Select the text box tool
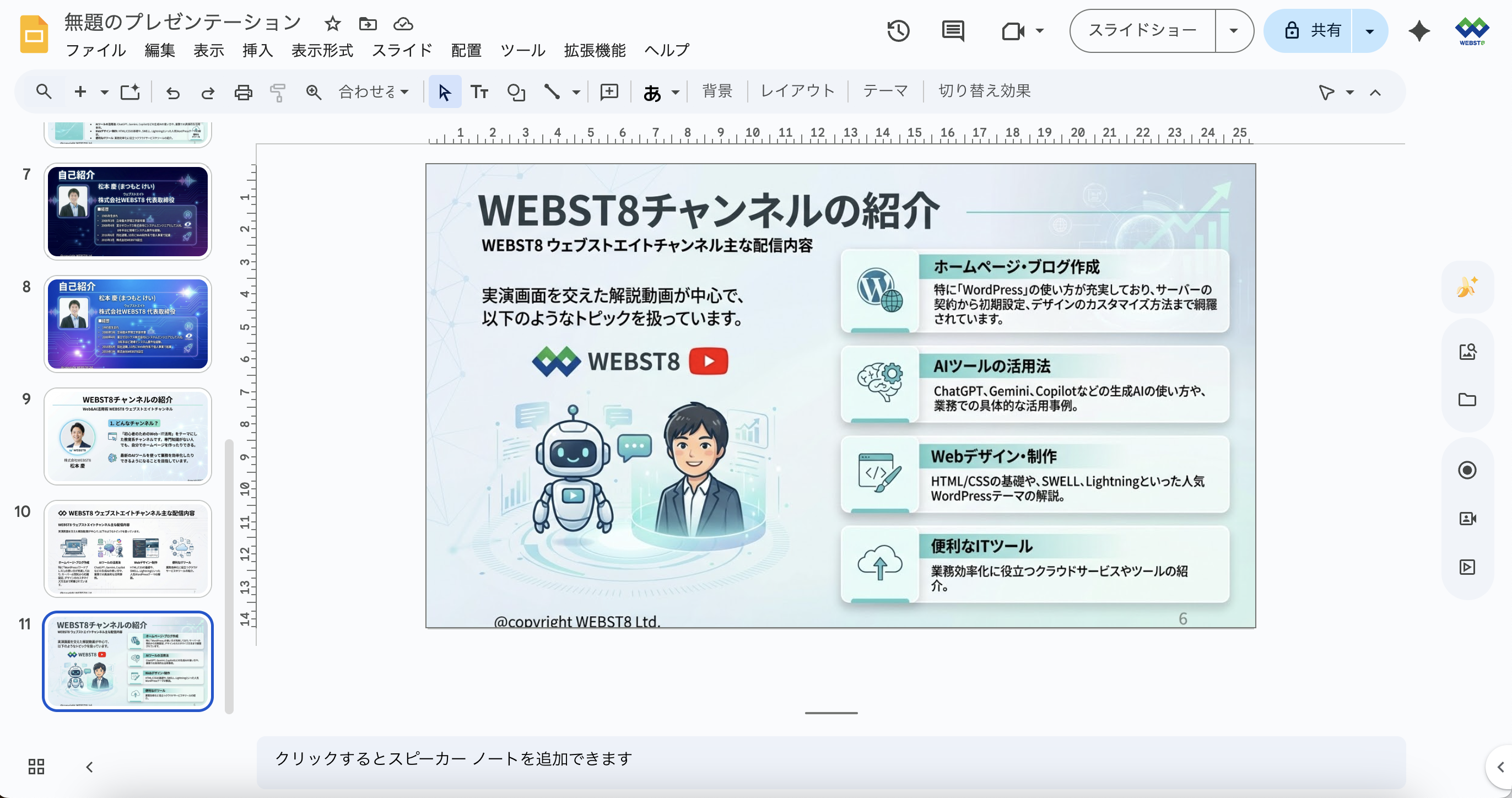The width and height of the screenshot is (1512, 798). click(479, 92)
